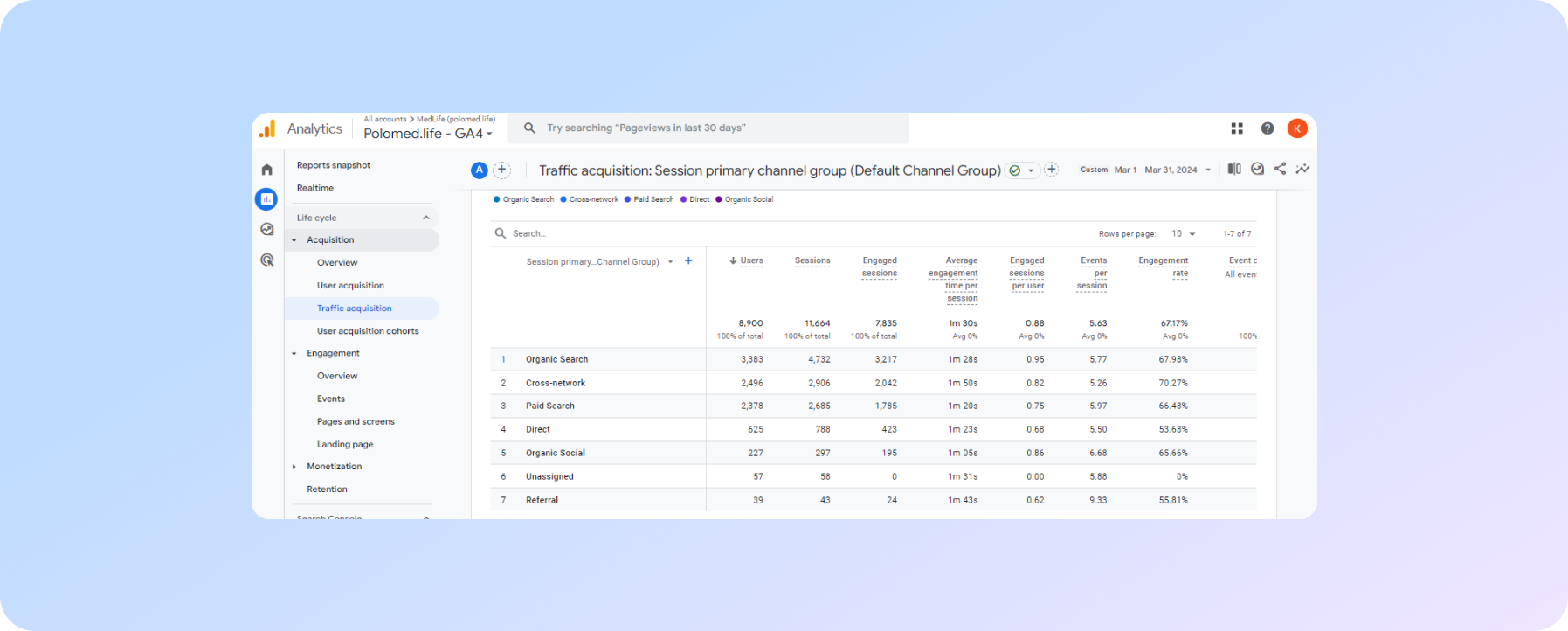This screenshot has height=631, width=1568.
Task: Click the blue plus to add dimension
Action: click(688, 260)
